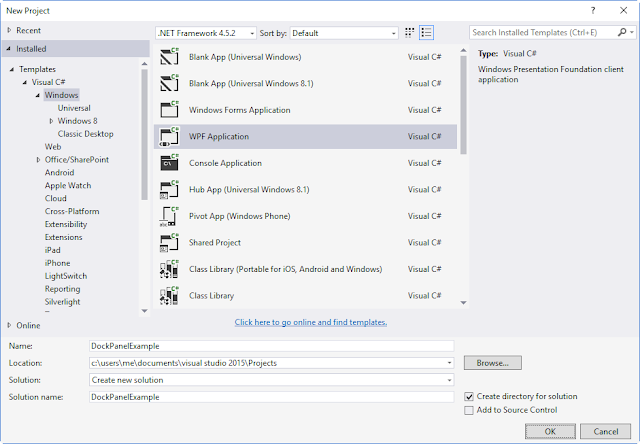Screen dimensions: 640x444
Task: Click the Blank App (Universal Windows 8.1) icon
Action: click(x=169, y=83)
